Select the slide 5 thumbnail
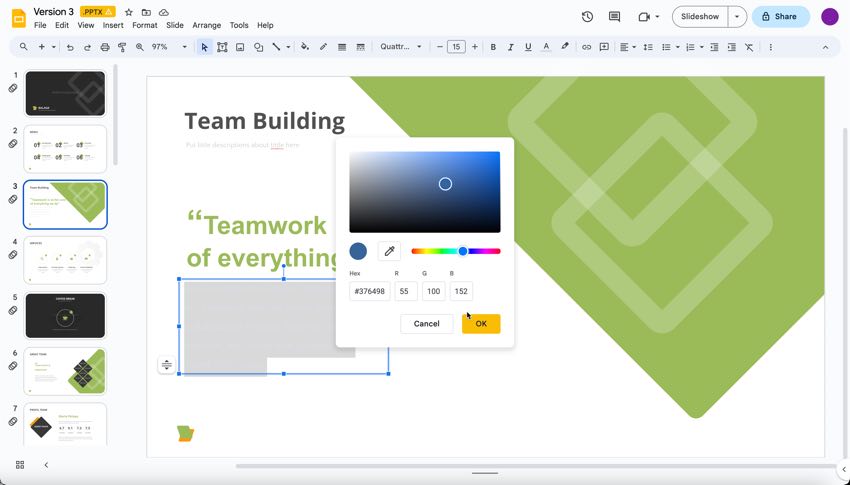The width and height of the screenshot is (850, 485). coord(65,316)
